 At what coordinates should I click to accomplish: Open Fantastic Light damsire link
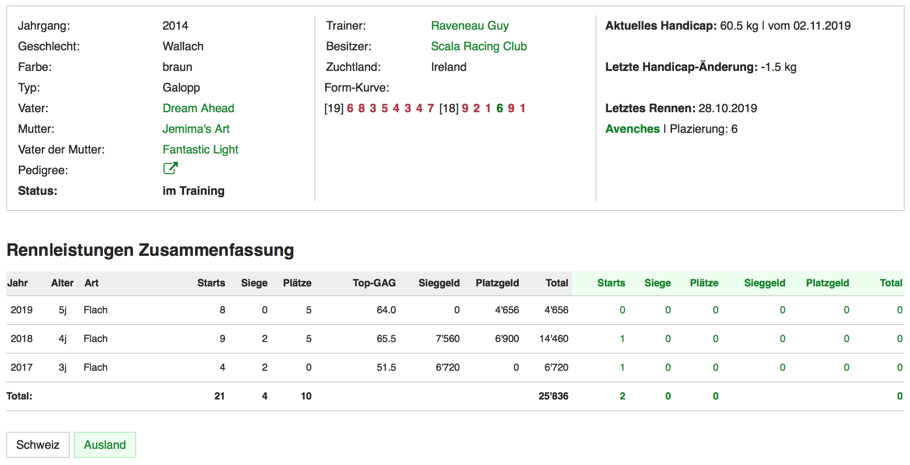click(x=200, y=150)
